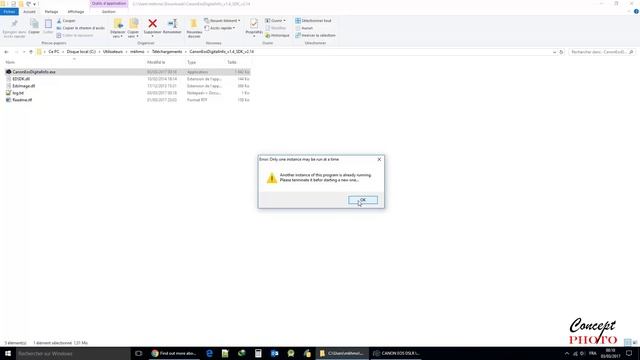Switch to the CANON EOS DSLR taskbar window

[x=396, y=353]
